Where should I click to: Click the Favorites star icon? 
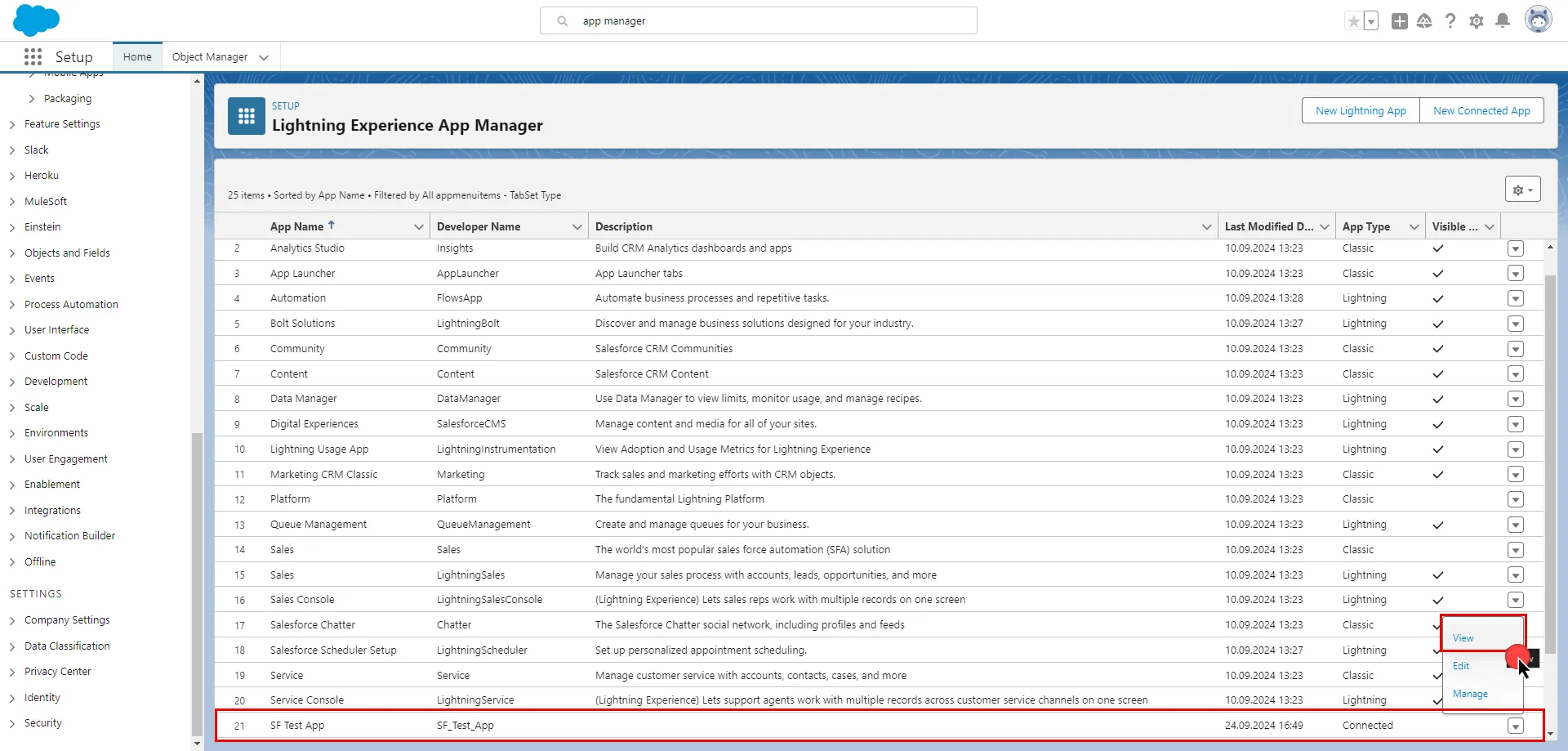pyautogui.click(x=1353, y=21)
